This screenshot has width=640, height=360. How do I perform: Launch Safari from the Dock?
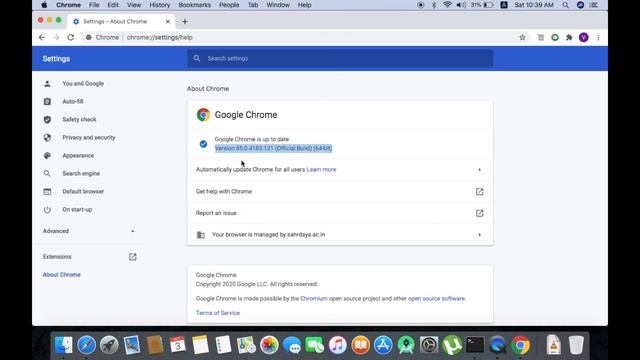point(87,345)
